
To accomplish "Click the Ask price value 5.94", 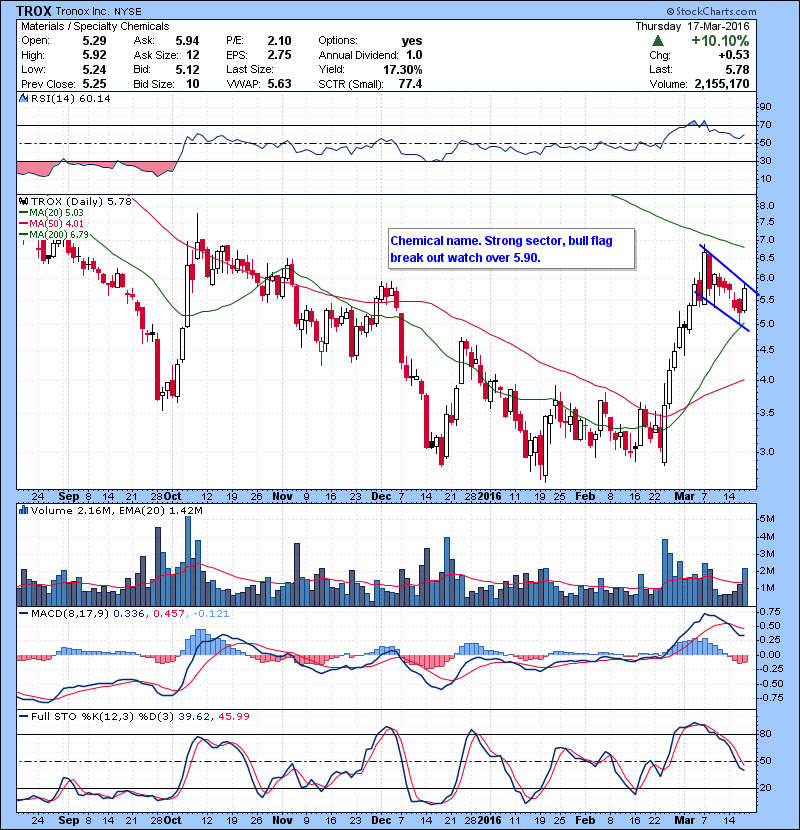I will pos(187,41).
